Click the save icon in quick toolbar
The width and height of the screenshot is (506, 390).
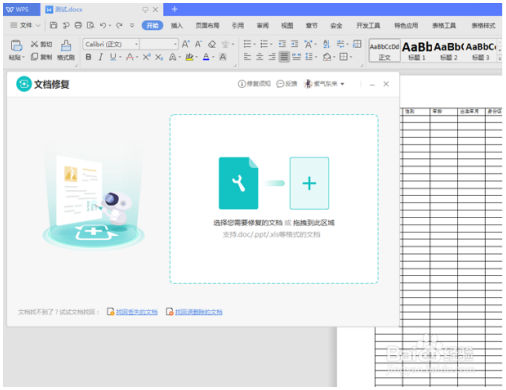tap(53, 25)
